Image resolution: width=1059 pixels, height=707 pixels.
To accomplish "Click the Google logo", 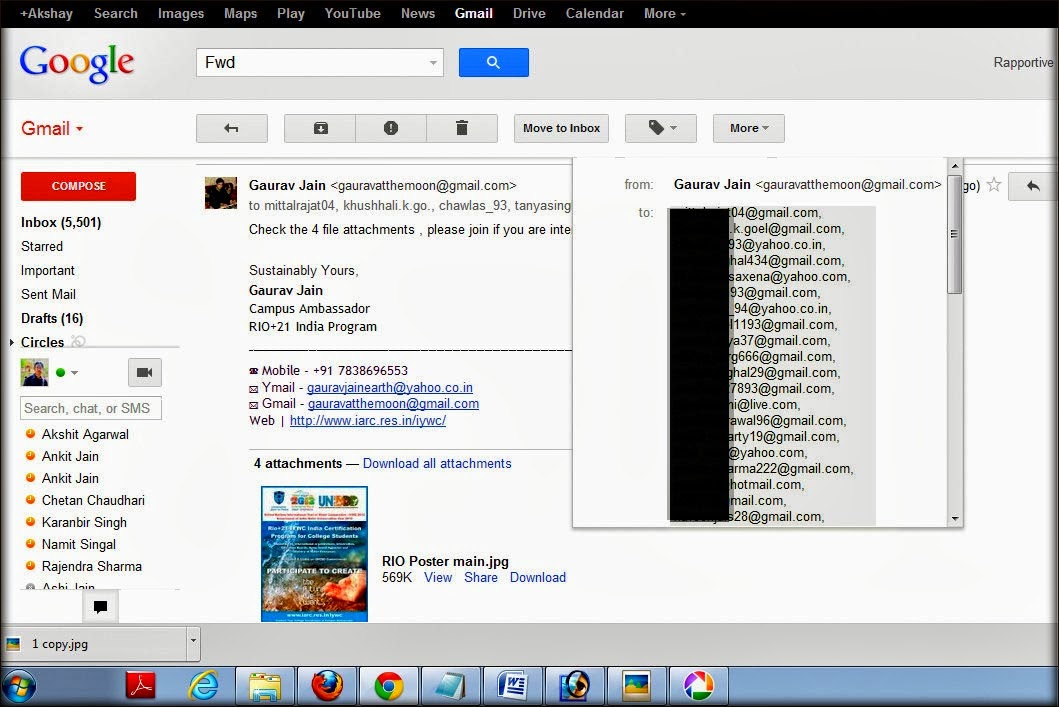I will tap(76, 62).
